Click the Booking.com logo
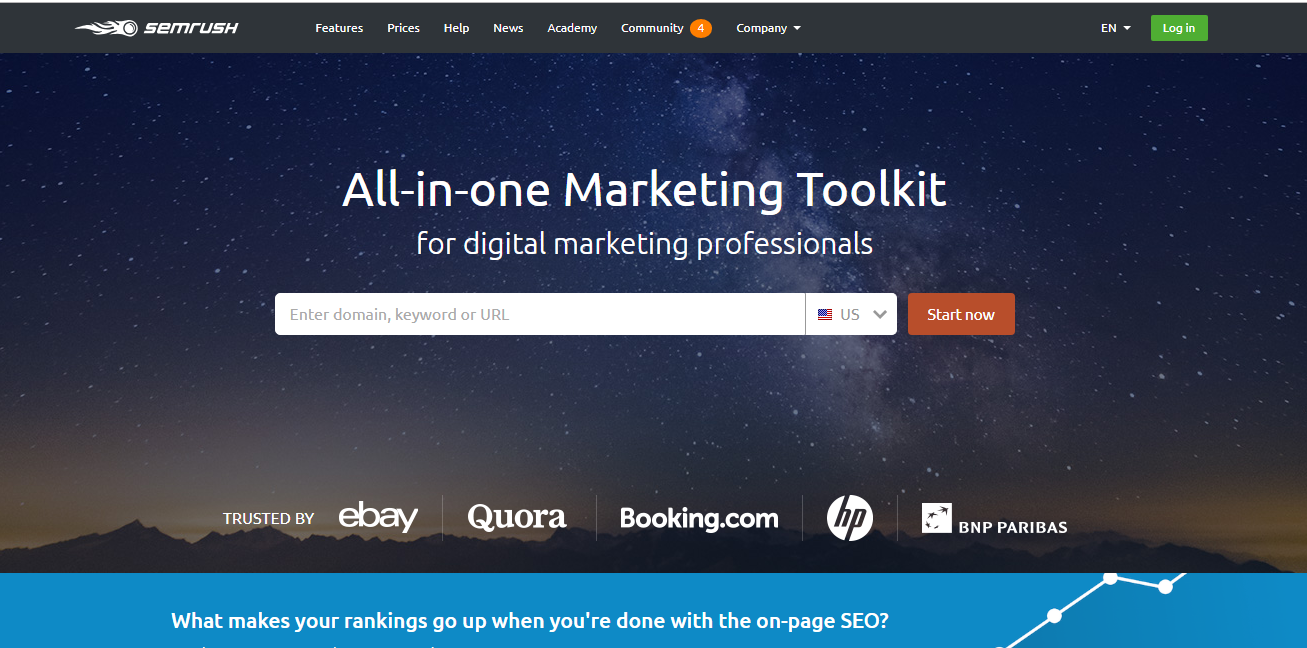This screenshot has height=648, width=1307. click(x=699, y=518)
